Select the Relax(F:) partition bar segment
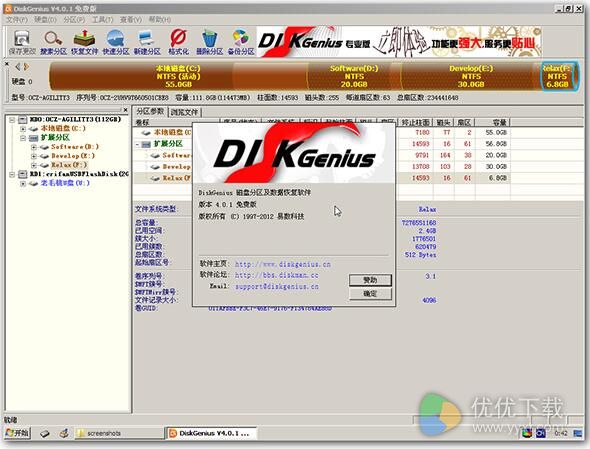This screenshot has width=590, height=449. coord(558,76)
